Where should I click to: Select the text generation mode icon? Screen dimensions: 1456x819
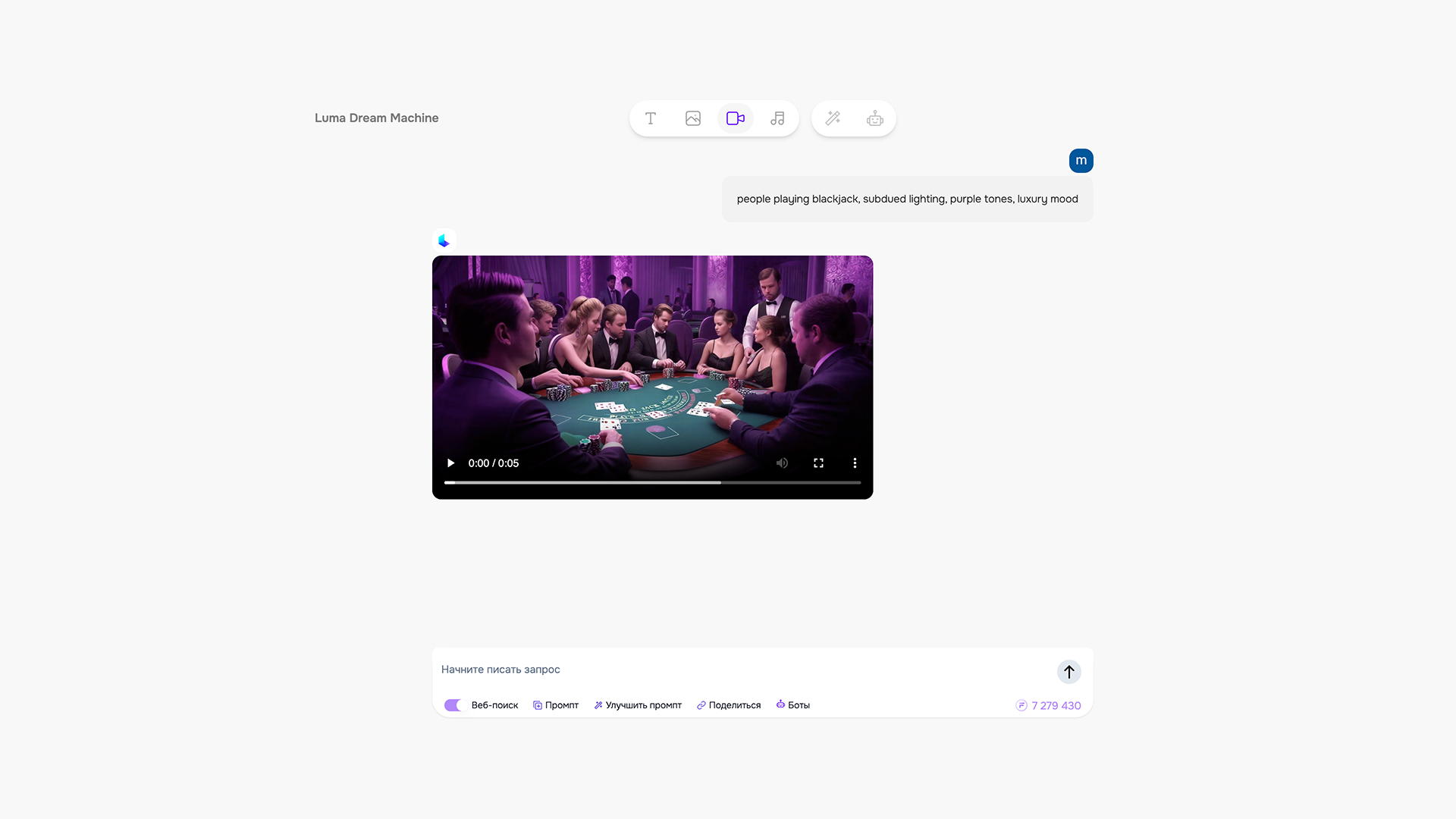pos(651,118)
